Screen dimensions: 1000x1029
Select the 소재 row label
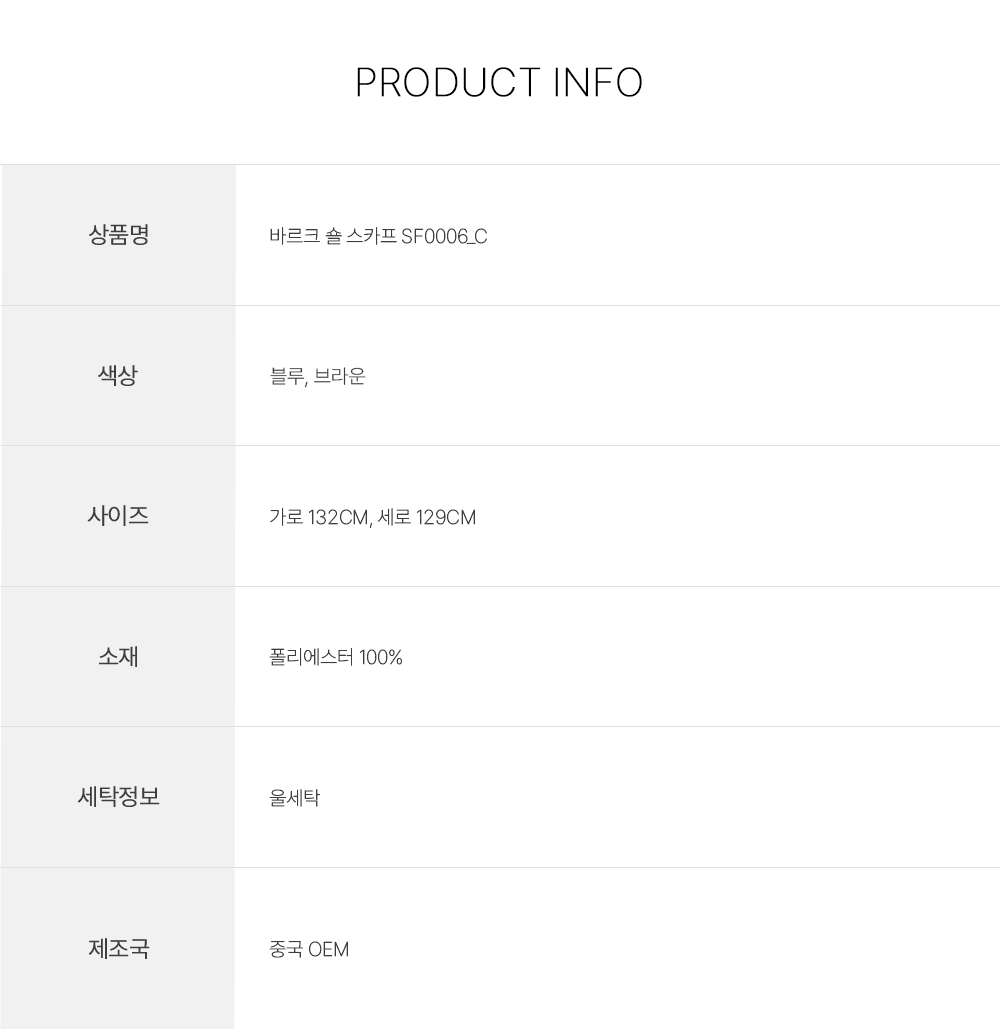coord(119,657)
